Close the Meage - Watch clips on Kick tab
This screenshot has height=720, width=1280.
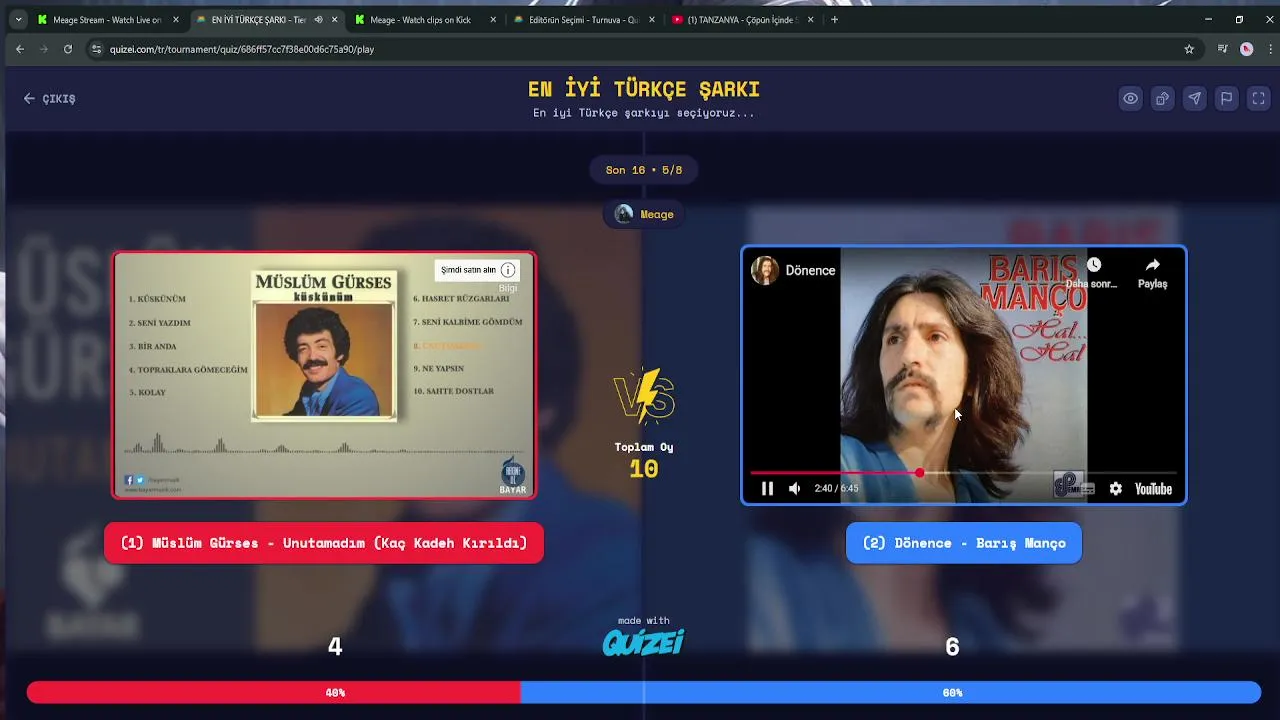[493, 19]
